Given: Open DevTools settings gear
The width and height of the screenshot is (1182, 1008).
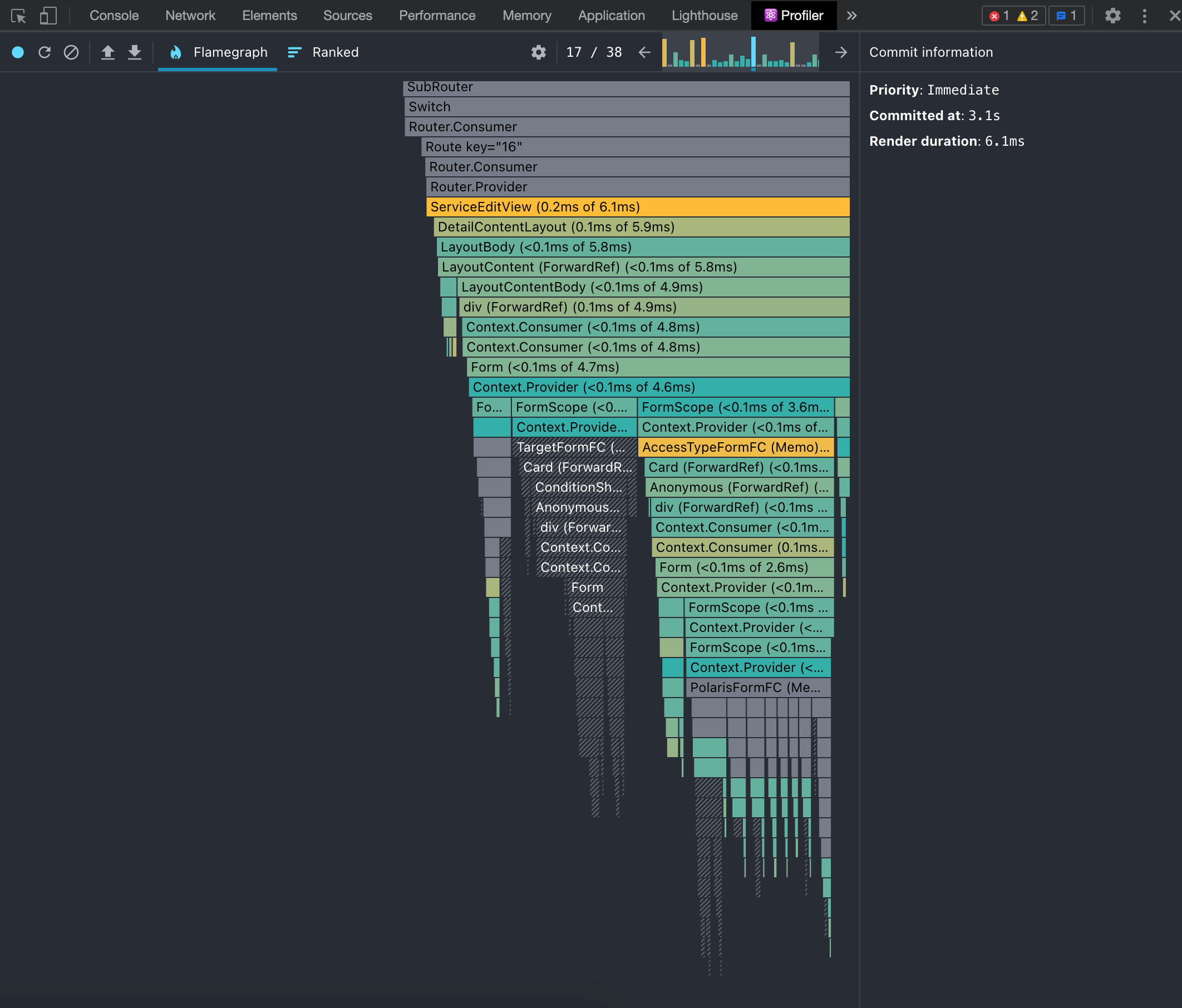Looking at the screenshot, I should (x=1112, y=16).
